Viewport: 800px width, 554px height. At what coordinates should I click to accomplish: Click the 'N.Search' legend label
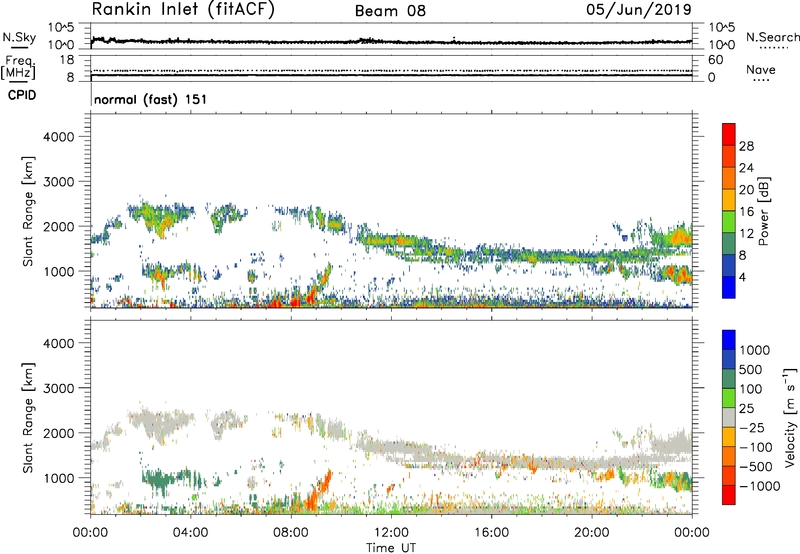[772, 37]
